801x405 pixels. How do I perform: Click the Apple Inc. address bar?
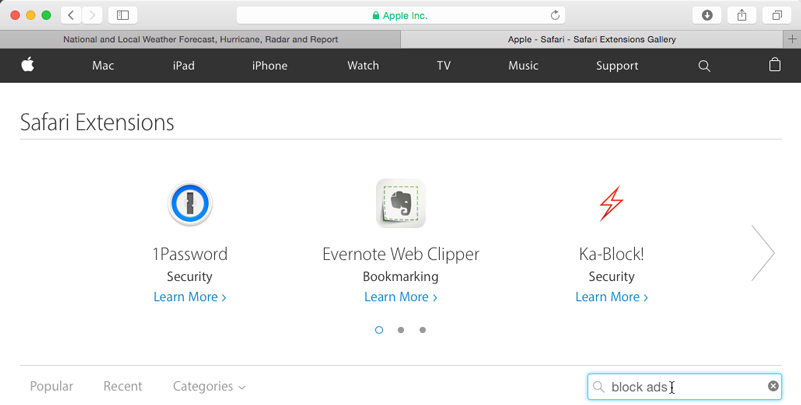[400, 15]
